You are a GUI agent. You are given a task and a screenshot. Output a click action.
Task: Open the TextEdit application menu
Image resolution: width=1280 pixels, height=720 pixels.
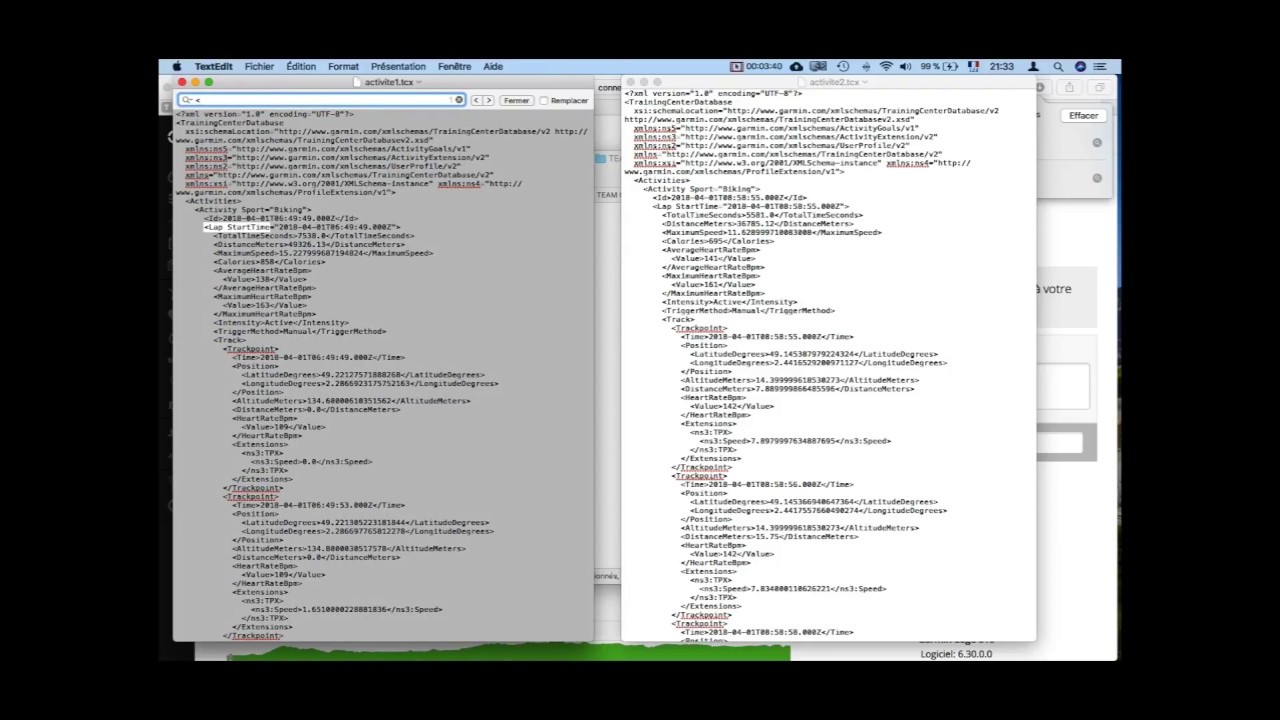(213, 67)
